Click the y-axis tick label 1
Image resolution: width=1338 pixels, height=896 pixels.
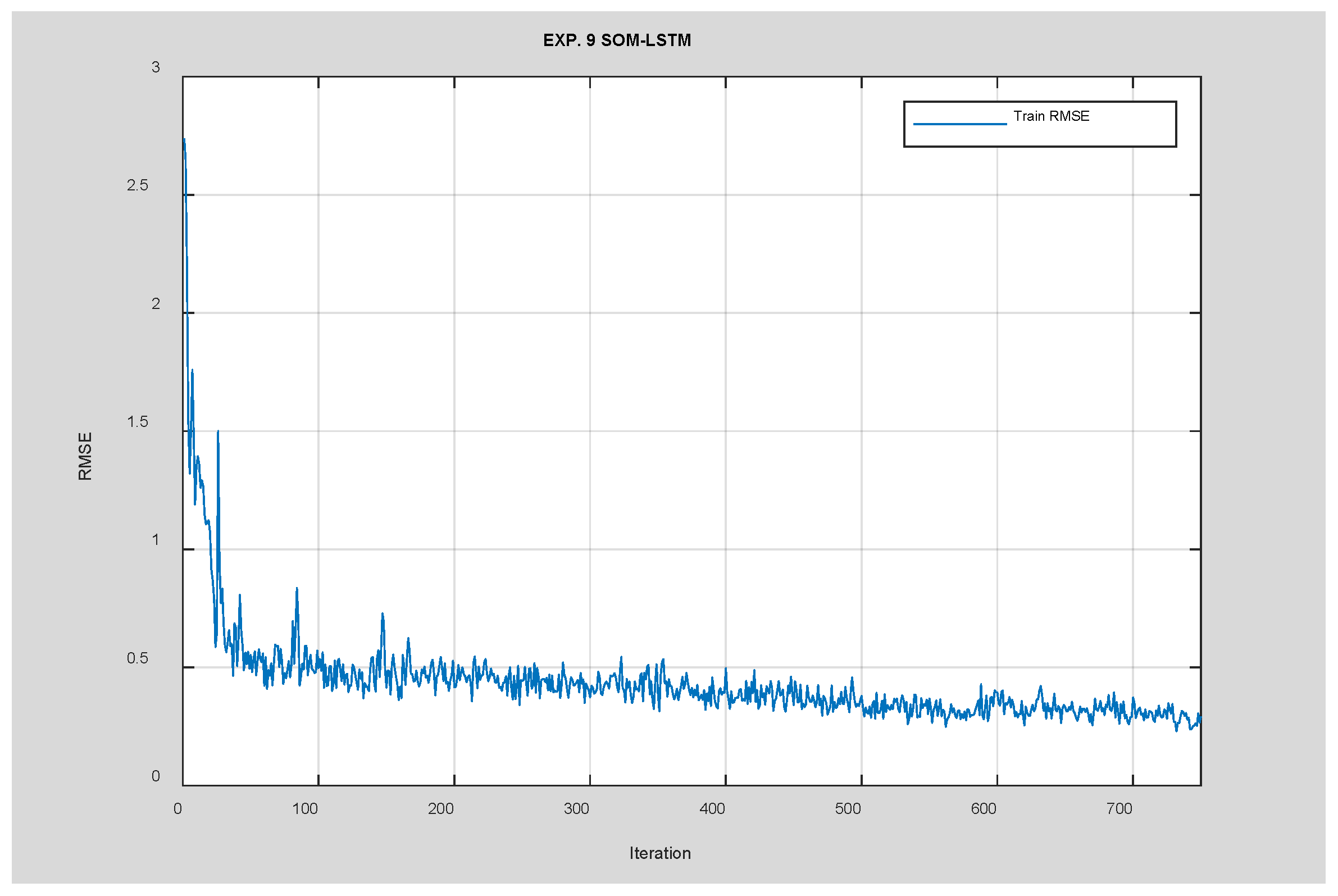(156, 540)
